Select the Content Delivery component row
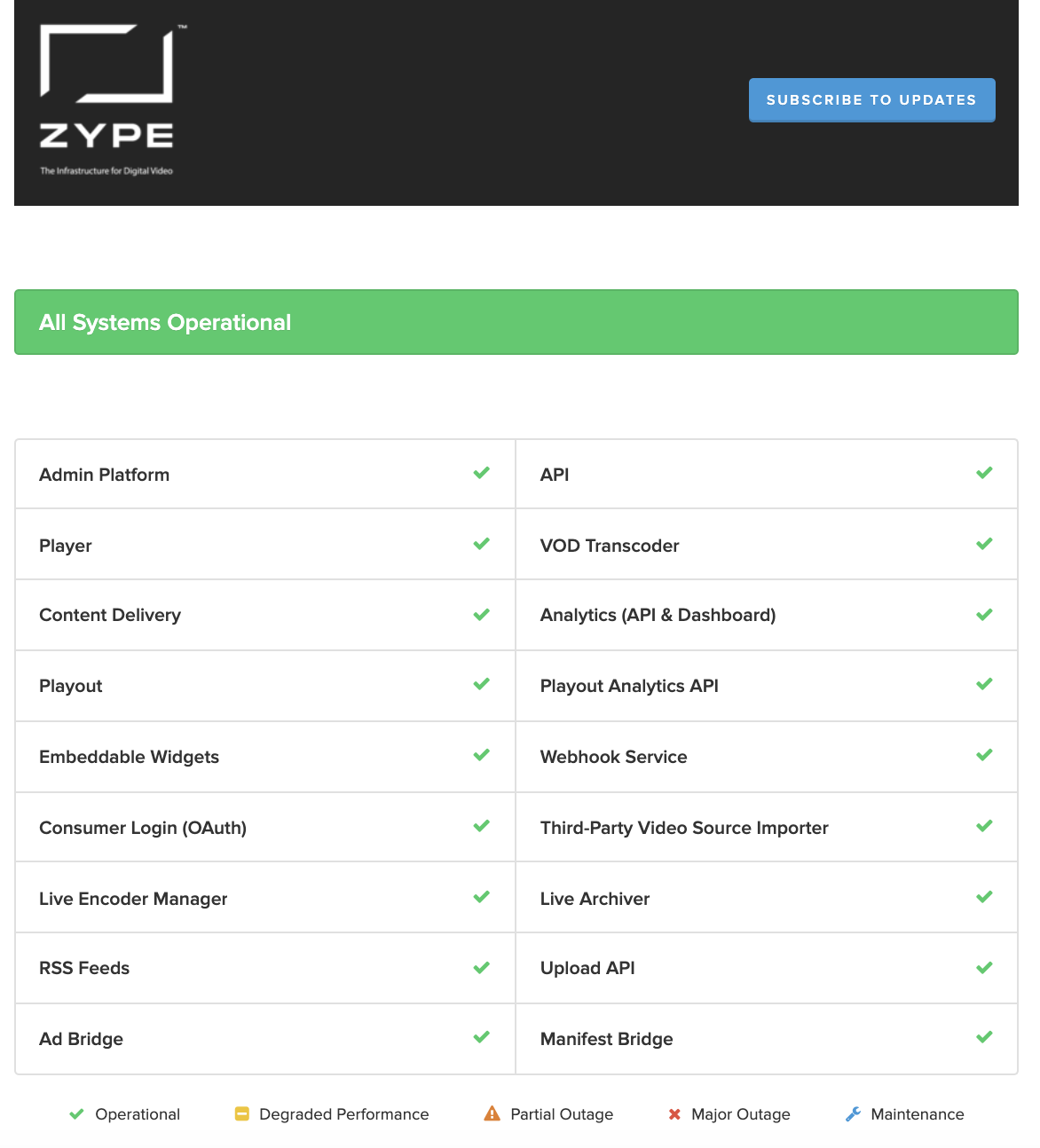The image size is (1040, 1148). pos(265,615)
